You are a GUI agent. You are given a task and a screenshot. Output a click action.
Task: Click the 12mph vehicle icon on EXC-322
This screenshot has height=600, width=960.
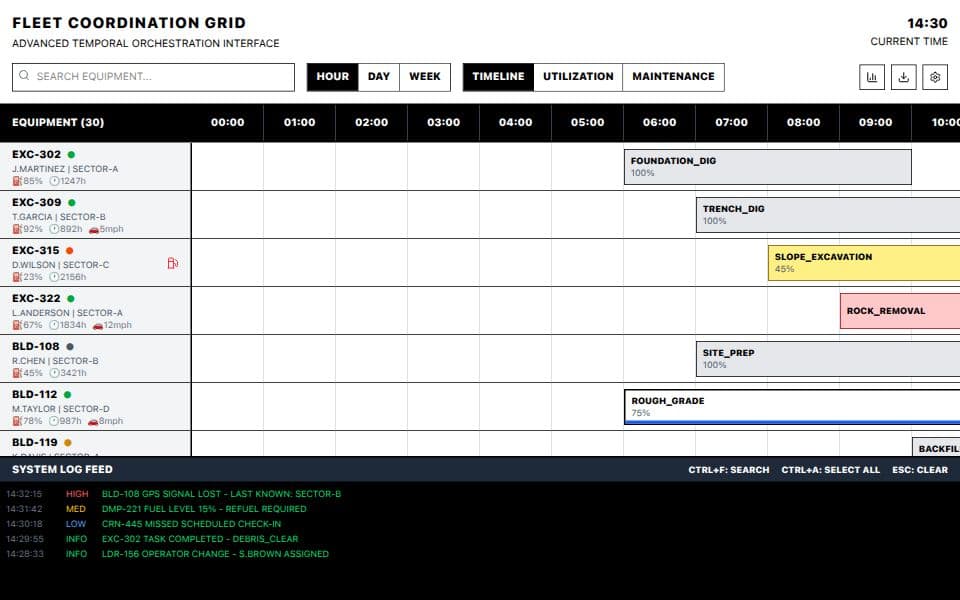tap(98, 325)
